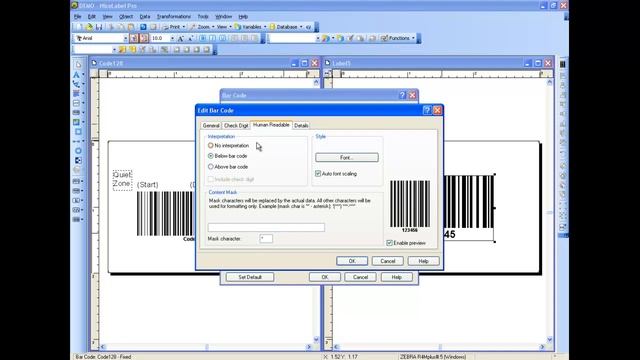640x360 pixels.
Task: Click the Zoom toolbar button
Action: click(x=200, y=27)
